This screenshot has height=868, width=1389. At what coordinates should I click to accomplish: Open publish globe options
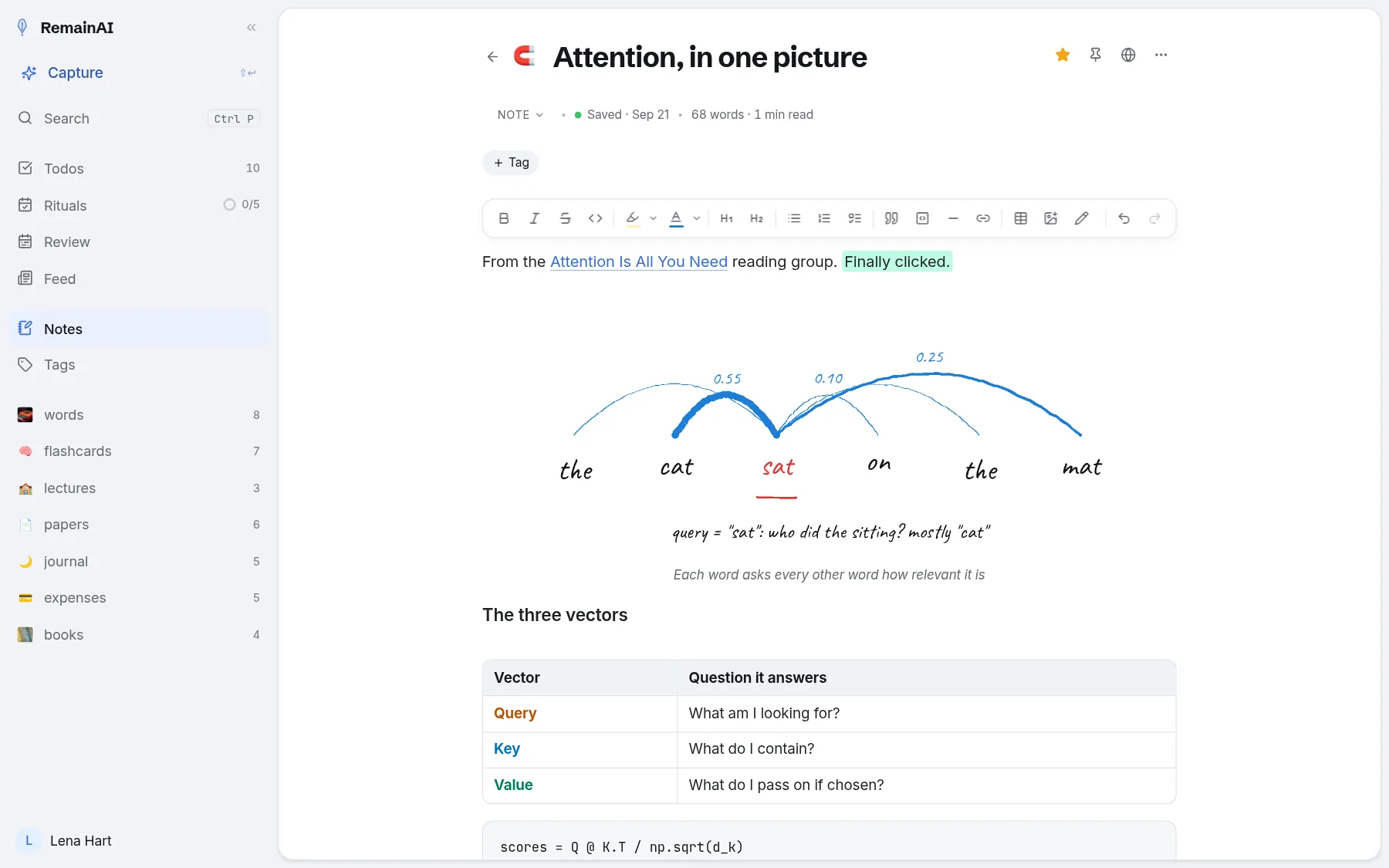(1128, 55)
